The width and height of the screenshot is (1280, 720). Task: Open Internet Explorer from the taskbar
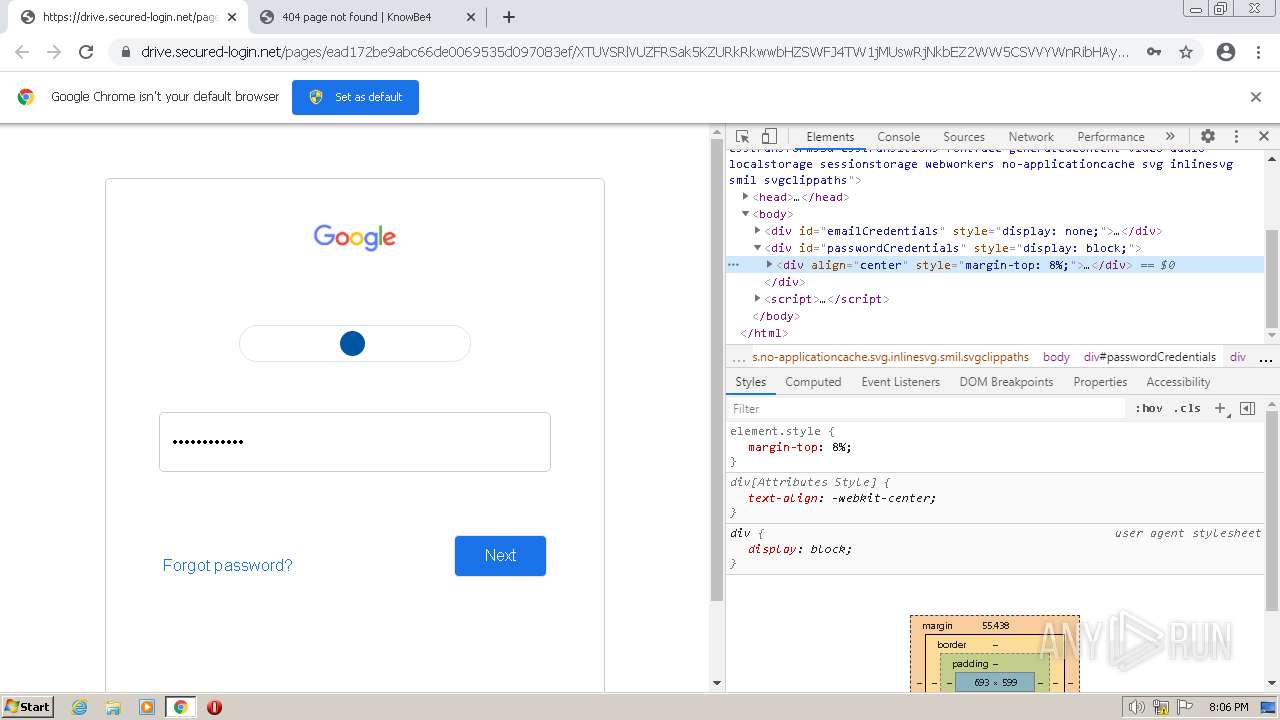pyautogui.click(x=80, y=707)
